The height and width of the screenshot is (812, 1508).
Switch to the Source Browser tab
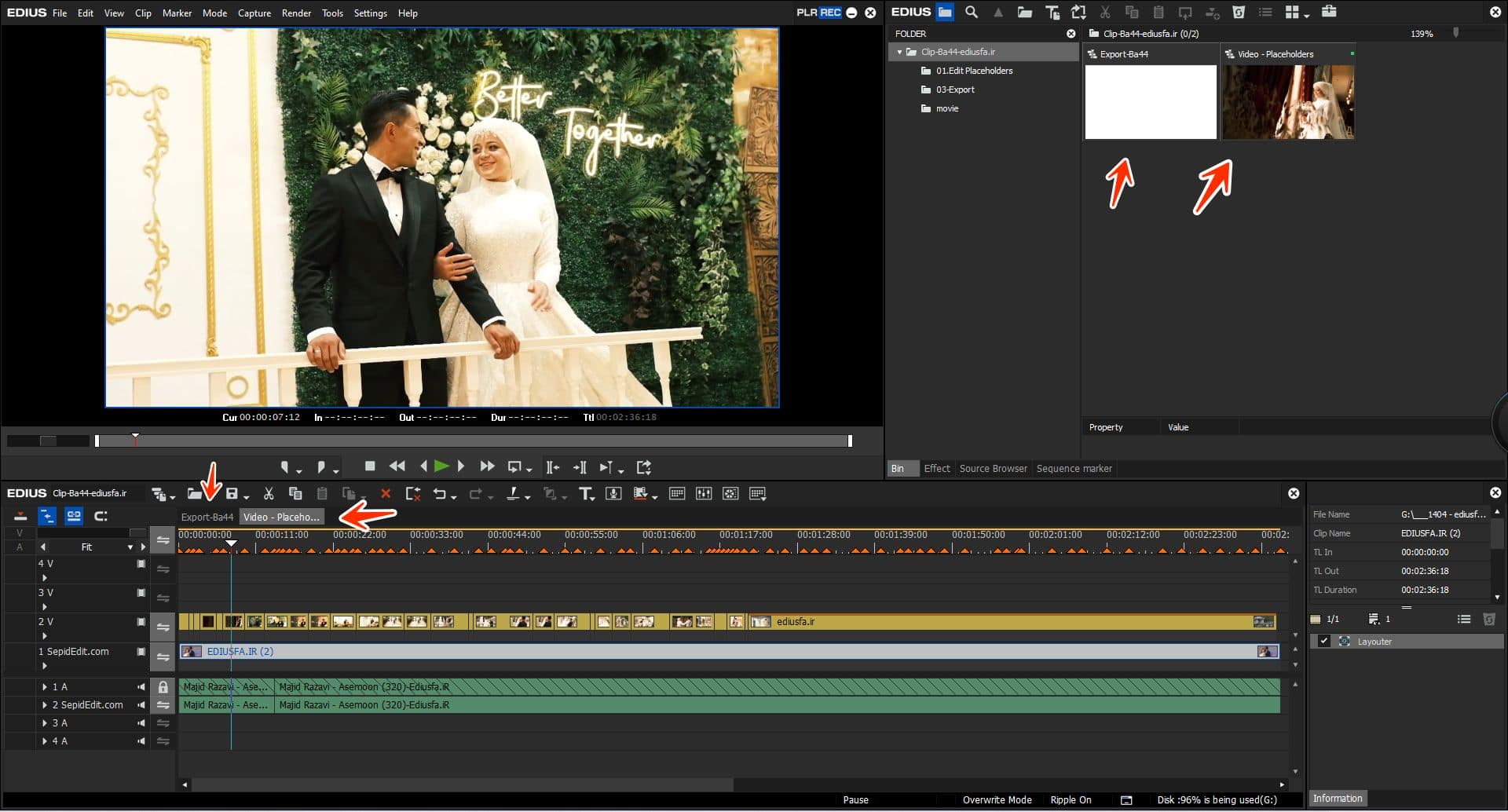tap(993, 469)
